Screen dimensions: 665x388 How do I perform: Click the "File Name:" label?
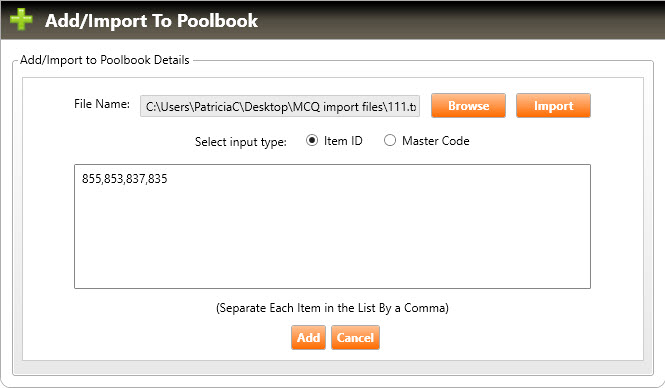pyautogui.click(x=102, y=104)
